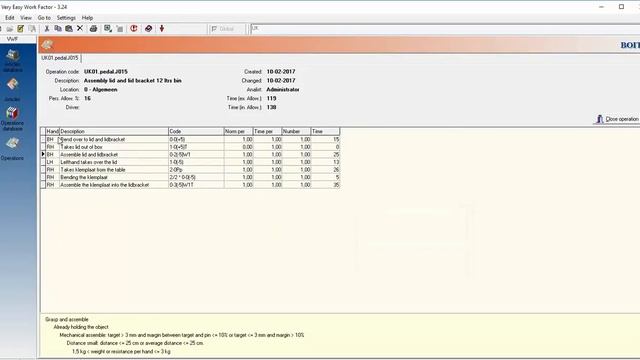Screen dimensions: 640x360
Task: Click the green edit note toolbar icon
Action: pyautogui.click(x=20, y=29)
